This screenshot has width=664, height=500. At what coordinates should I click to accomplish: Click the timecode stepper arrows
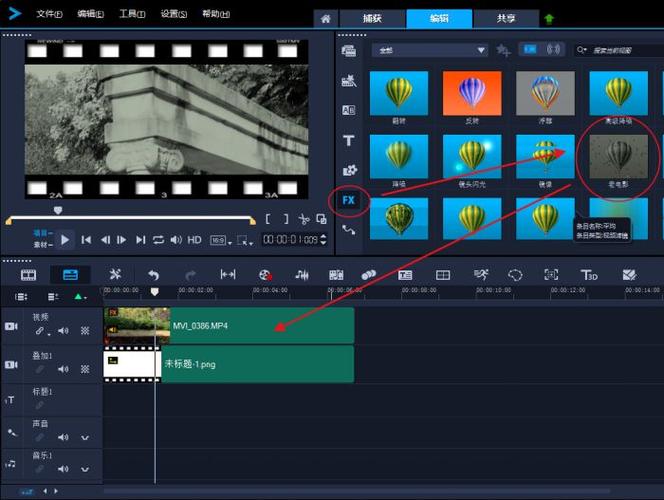[x=324, y=240]
